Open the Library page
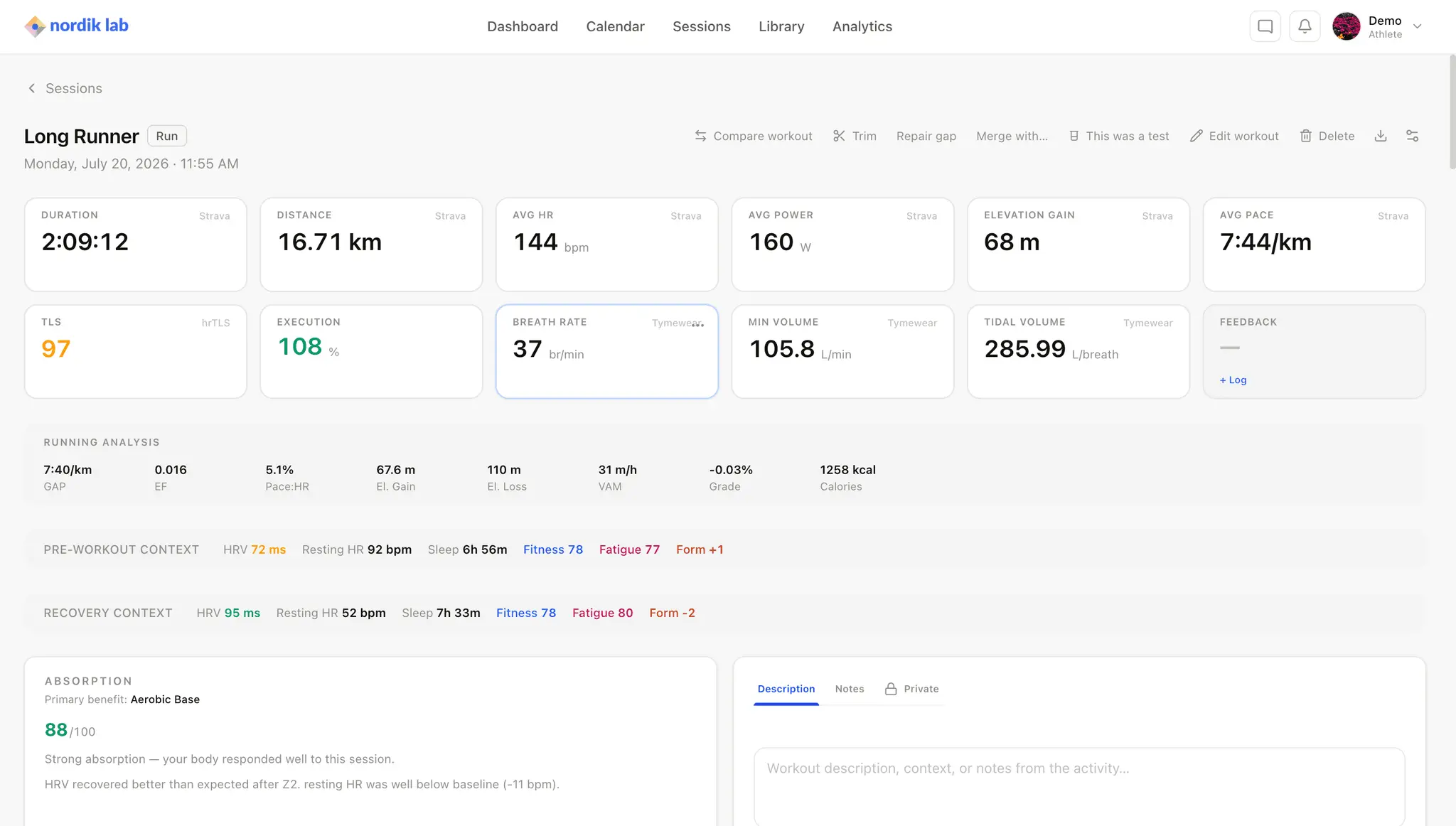Screen dimensions: 1456x826 point(781,26)
